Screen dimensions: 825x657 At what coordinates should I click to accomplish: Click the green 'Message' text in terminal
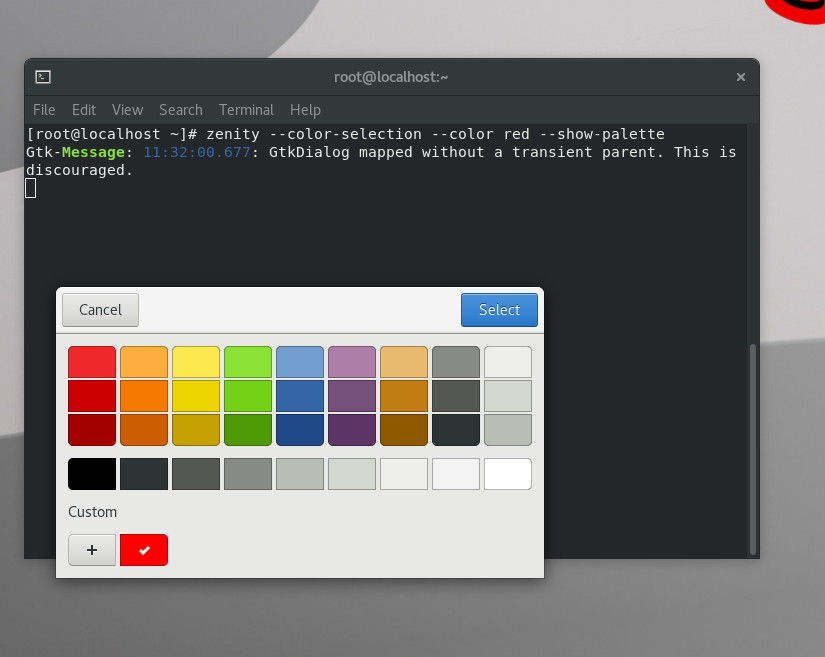coord(93,153)
